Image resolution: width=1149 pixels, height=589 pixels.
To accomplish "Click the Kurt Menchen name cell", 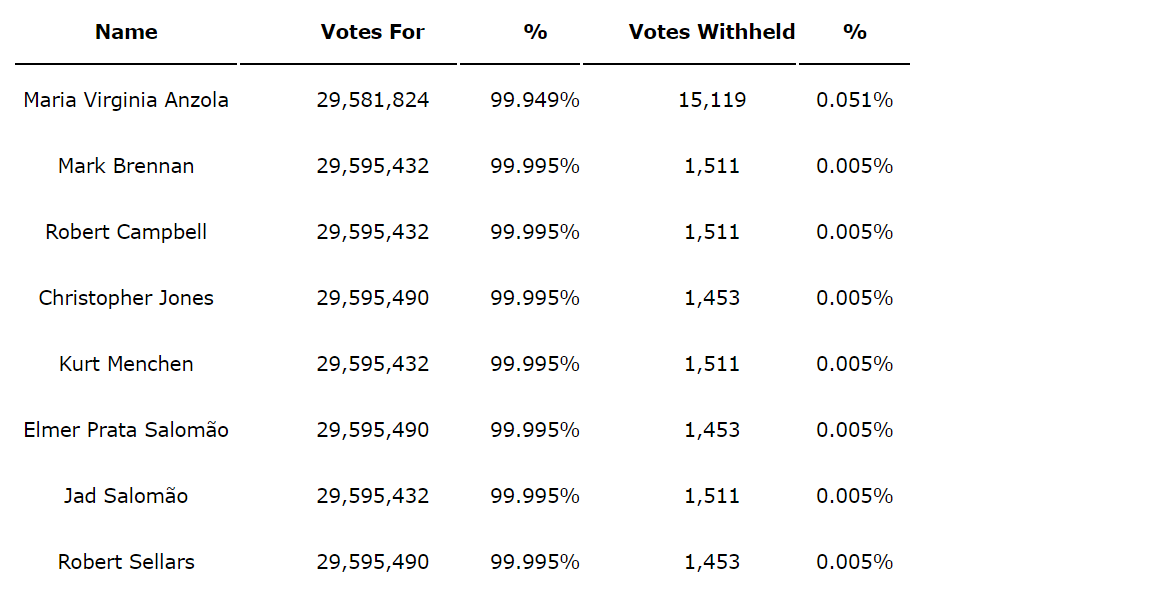I will 126,364.
